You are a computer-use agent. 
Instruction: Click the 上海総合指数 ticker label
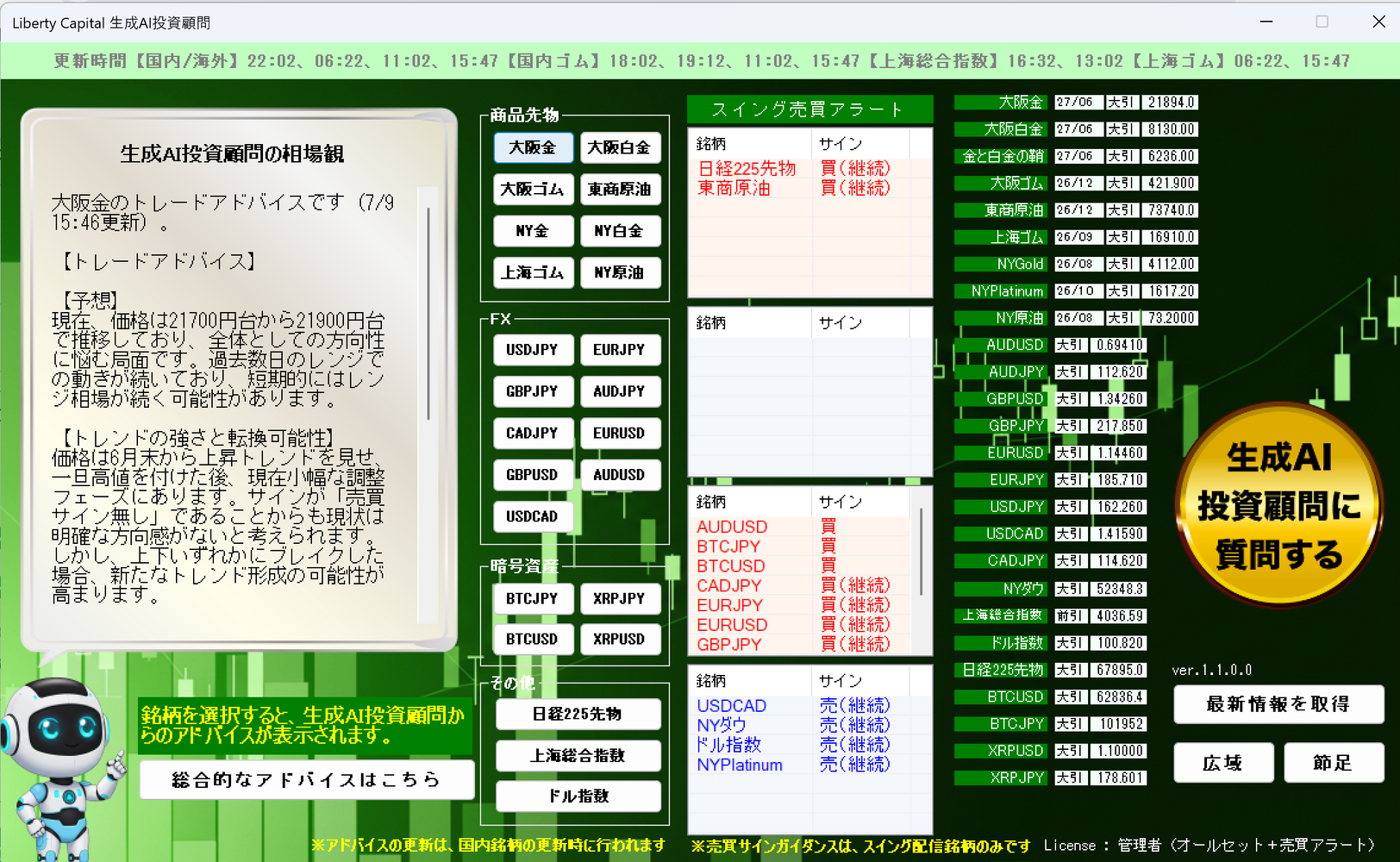(x=1001, y=615)
